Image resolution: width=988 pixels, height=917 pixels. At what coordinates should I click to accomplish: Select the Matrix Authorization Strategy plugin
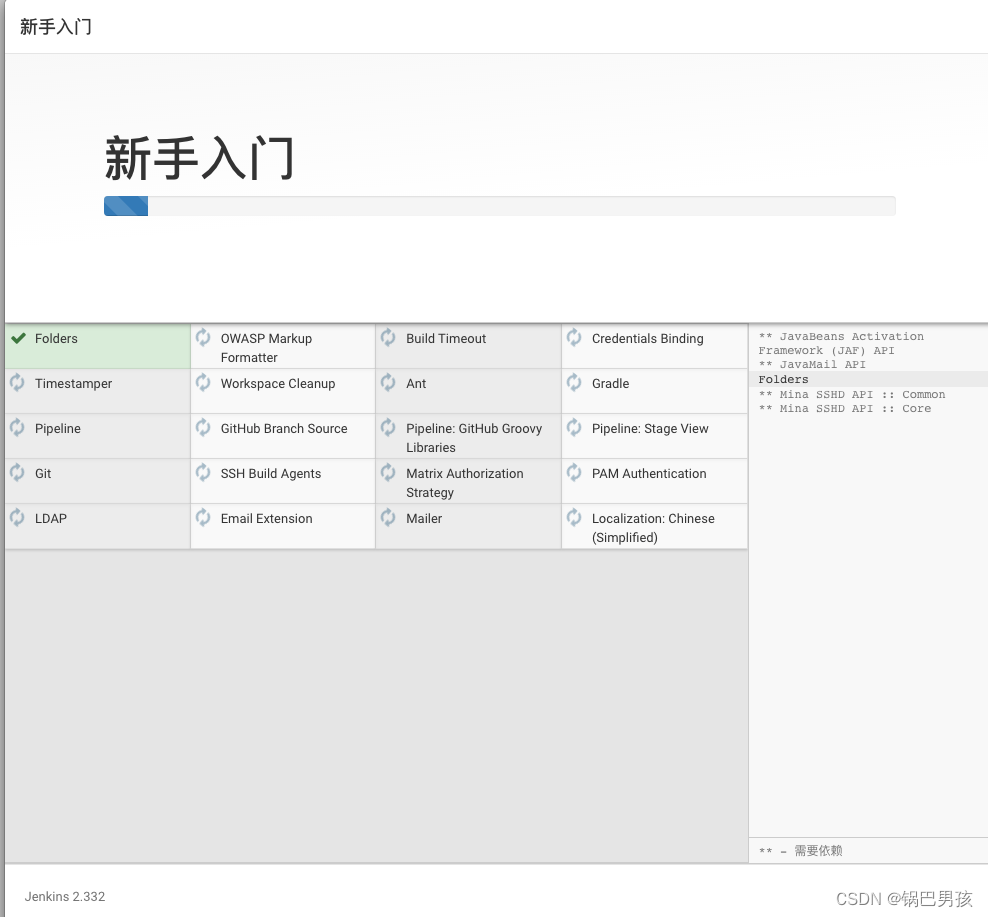467,481
